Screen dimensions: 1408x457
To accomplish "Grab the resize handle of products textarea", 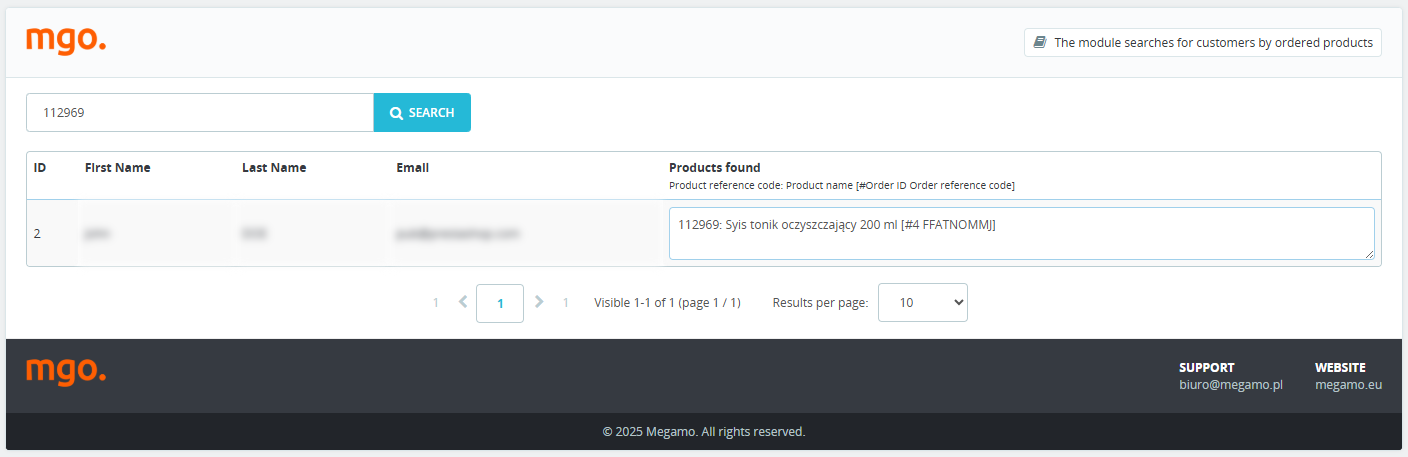I will (x=1368, y=254).
